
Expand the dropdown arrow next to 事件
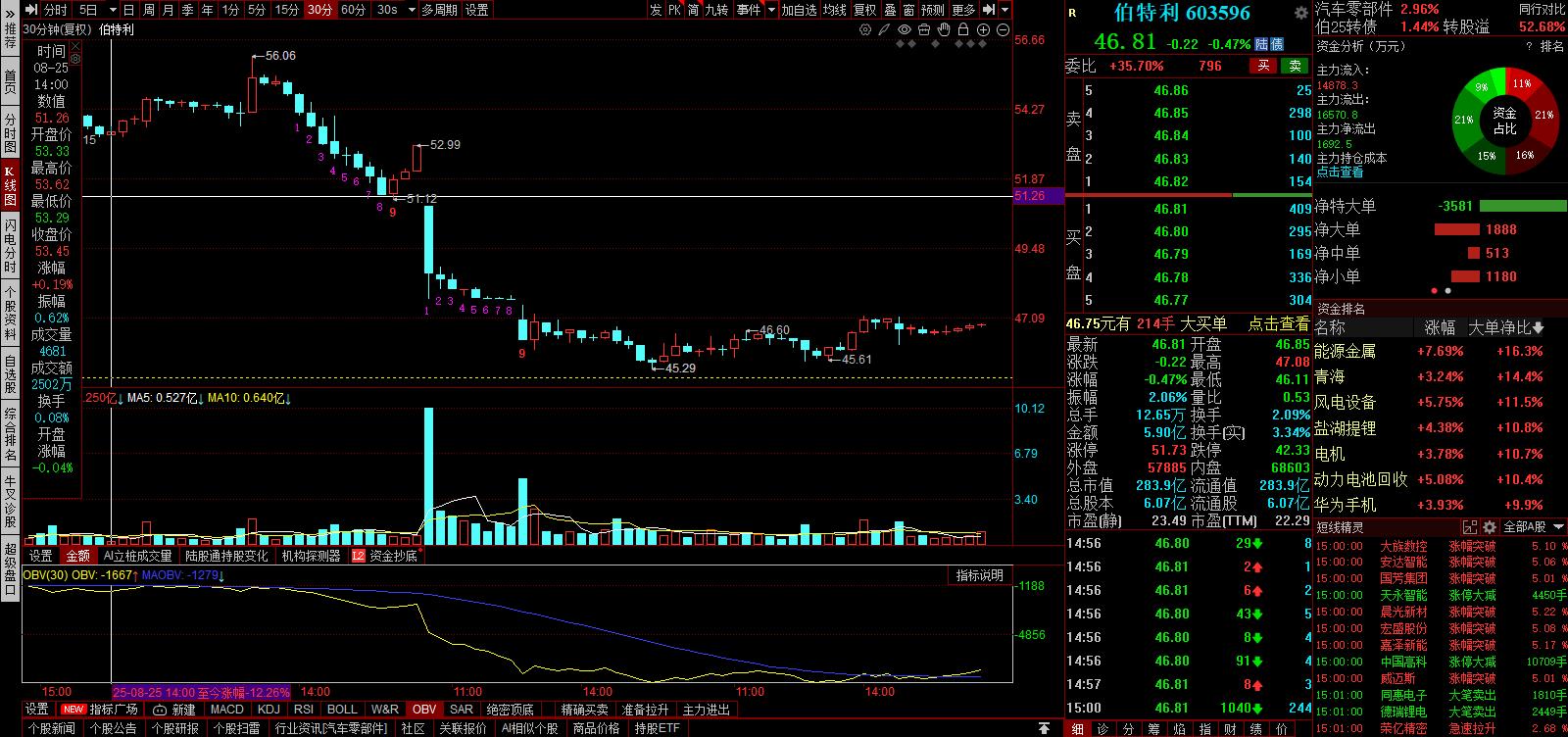772,10
